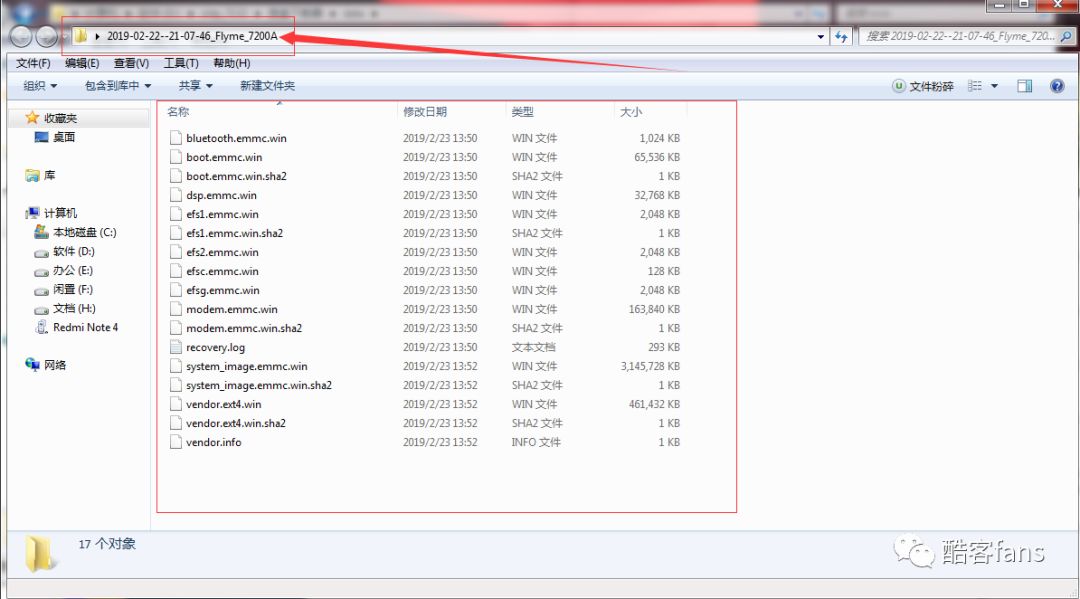Click the vendor.ext4.win file icon
The height and width of the screenshot is (599, 1080).
coord(176,404)
